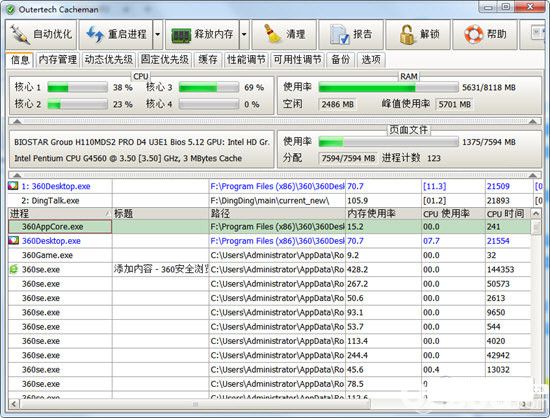Click the horizontal scrollbar thumb
Image resolution: width=550 pixels, height=418 pixels.
(x=195, y=404)
